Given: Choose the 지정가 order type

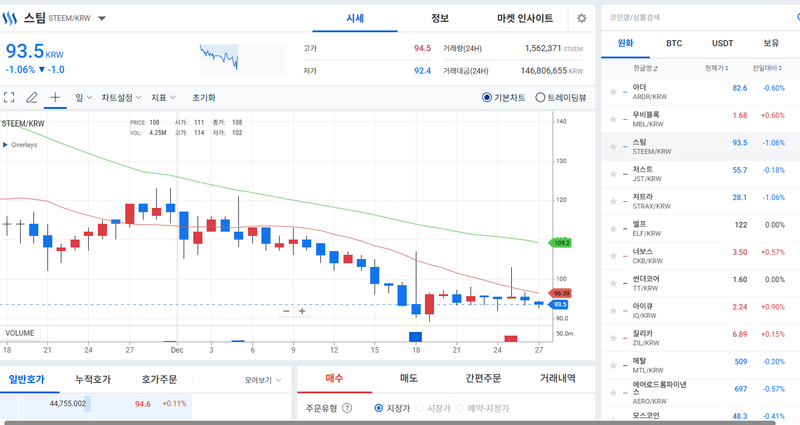Looking at the screenshot, I should [379, 408].
